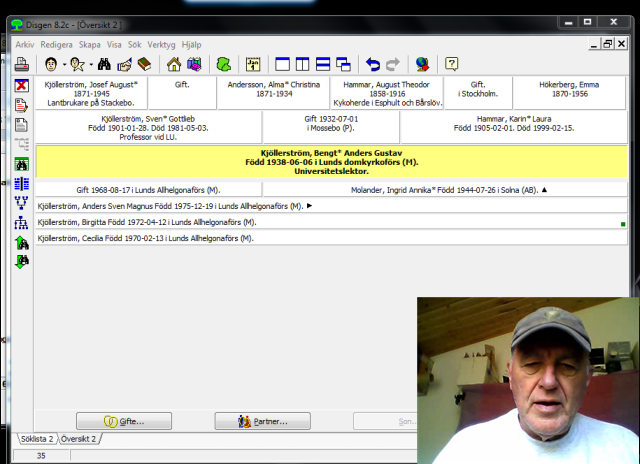The image size is (640, 464).
Task: Select father Kjöllerström, Sven Gottlieb box
Action: (x=148, y=127)
